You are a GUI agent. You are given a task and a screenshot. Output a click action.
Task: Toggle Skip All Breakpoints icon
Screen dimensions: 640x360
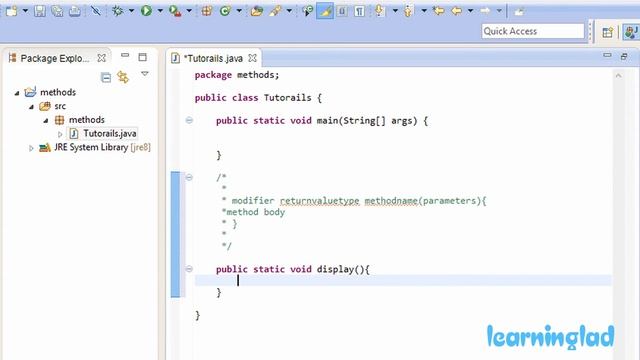click(x=96, y=11)
